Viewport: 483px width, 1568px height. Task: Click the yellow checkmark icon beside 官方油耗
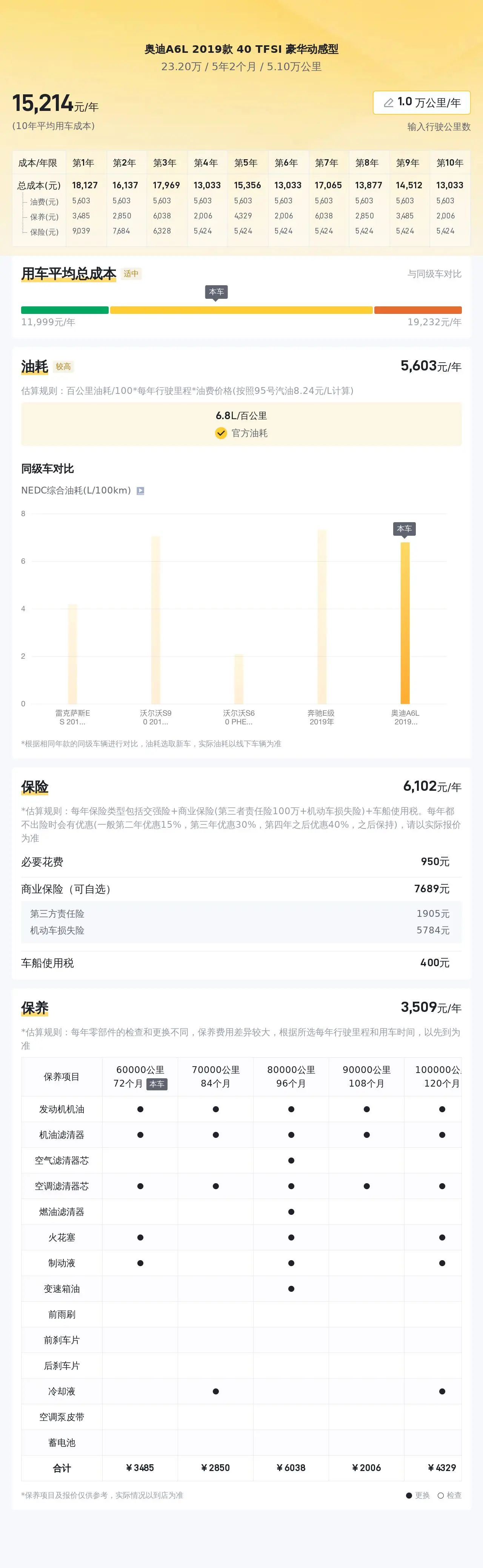(x=220, y=433)
